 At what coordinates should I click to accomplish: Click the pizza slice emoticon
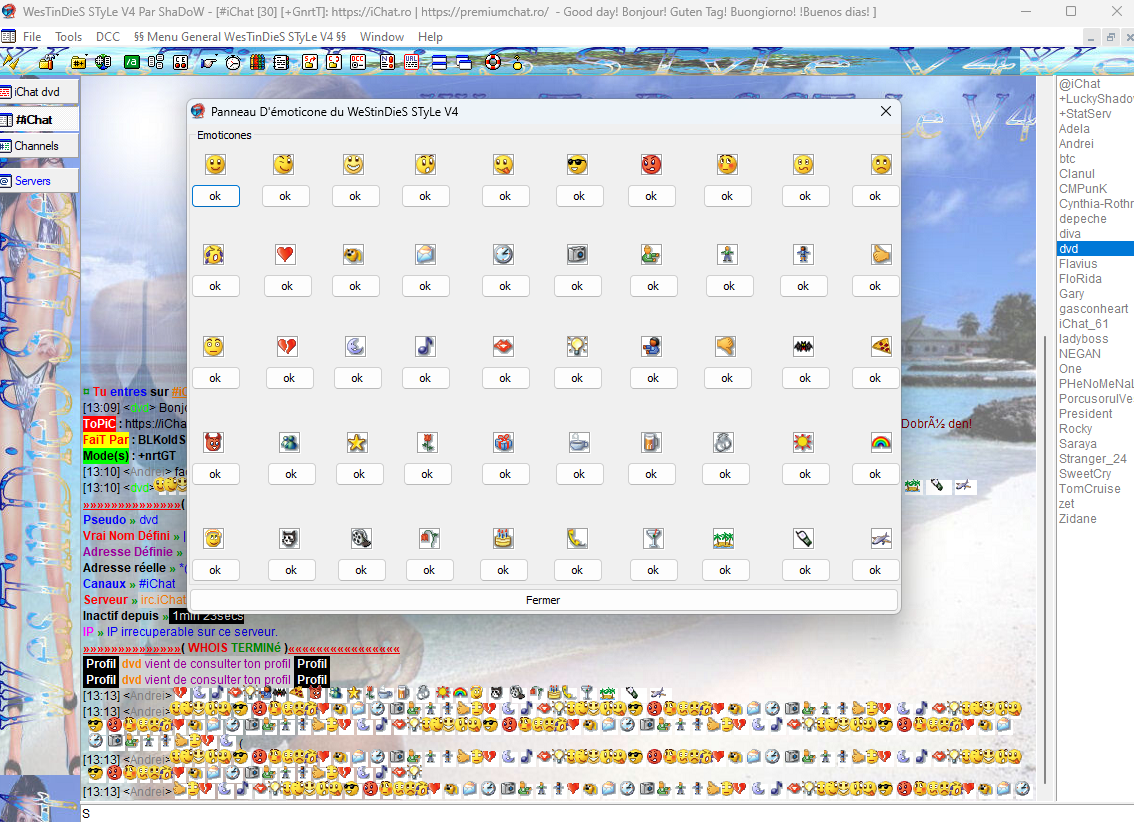[881, 346]
